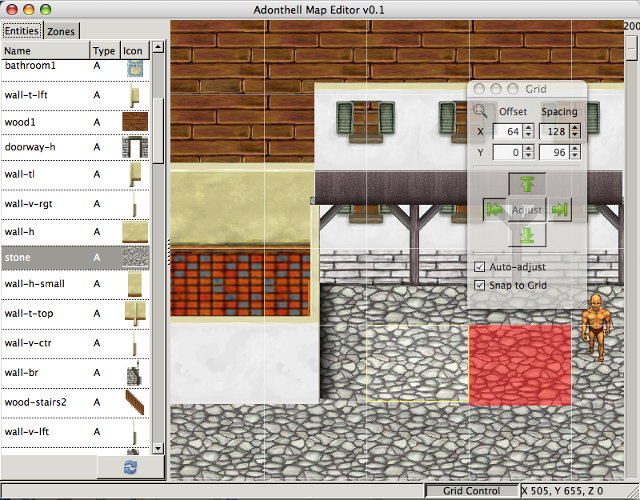Click the refresh icon below entity list
The image size is (640, 500).
coord(130,467)
